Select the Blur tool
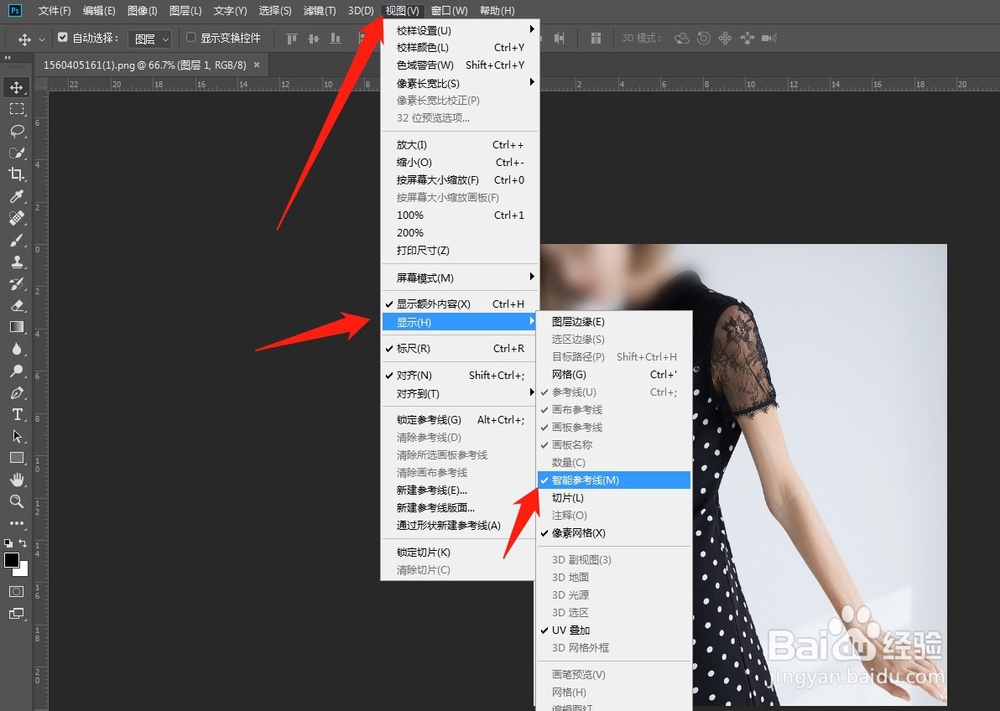 click(x=17, y=349)
